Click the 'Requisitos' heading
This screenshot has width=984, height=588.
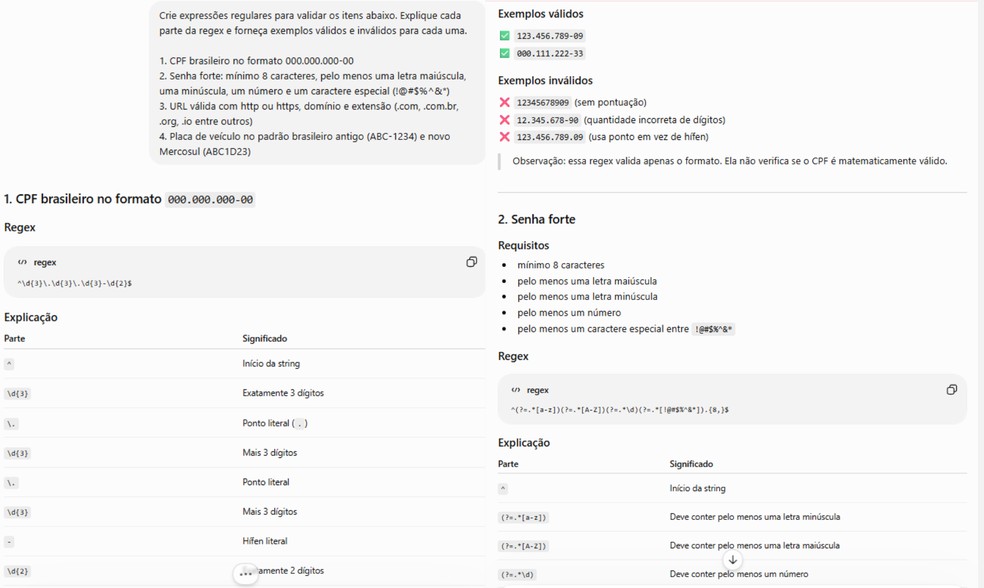[523, 245]
